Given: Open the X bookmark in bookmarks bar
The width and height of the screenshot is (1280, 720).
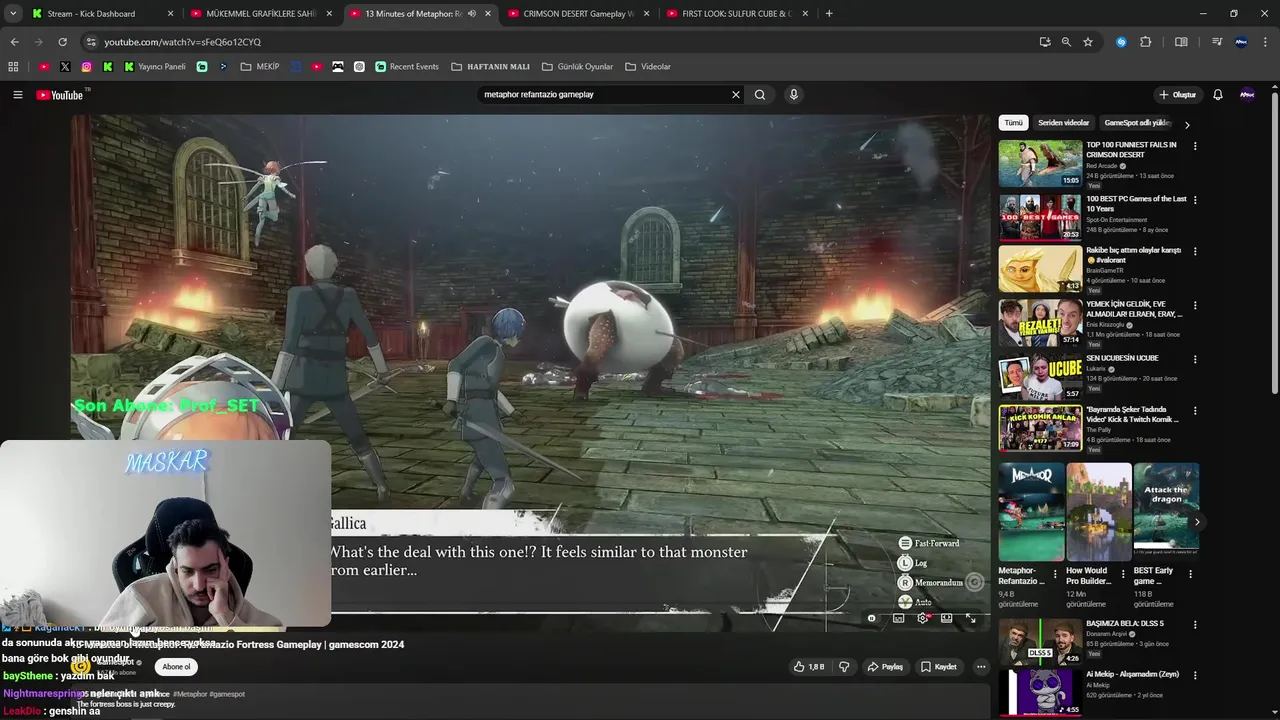Looking at the screenshot, I should coord(65,67).
